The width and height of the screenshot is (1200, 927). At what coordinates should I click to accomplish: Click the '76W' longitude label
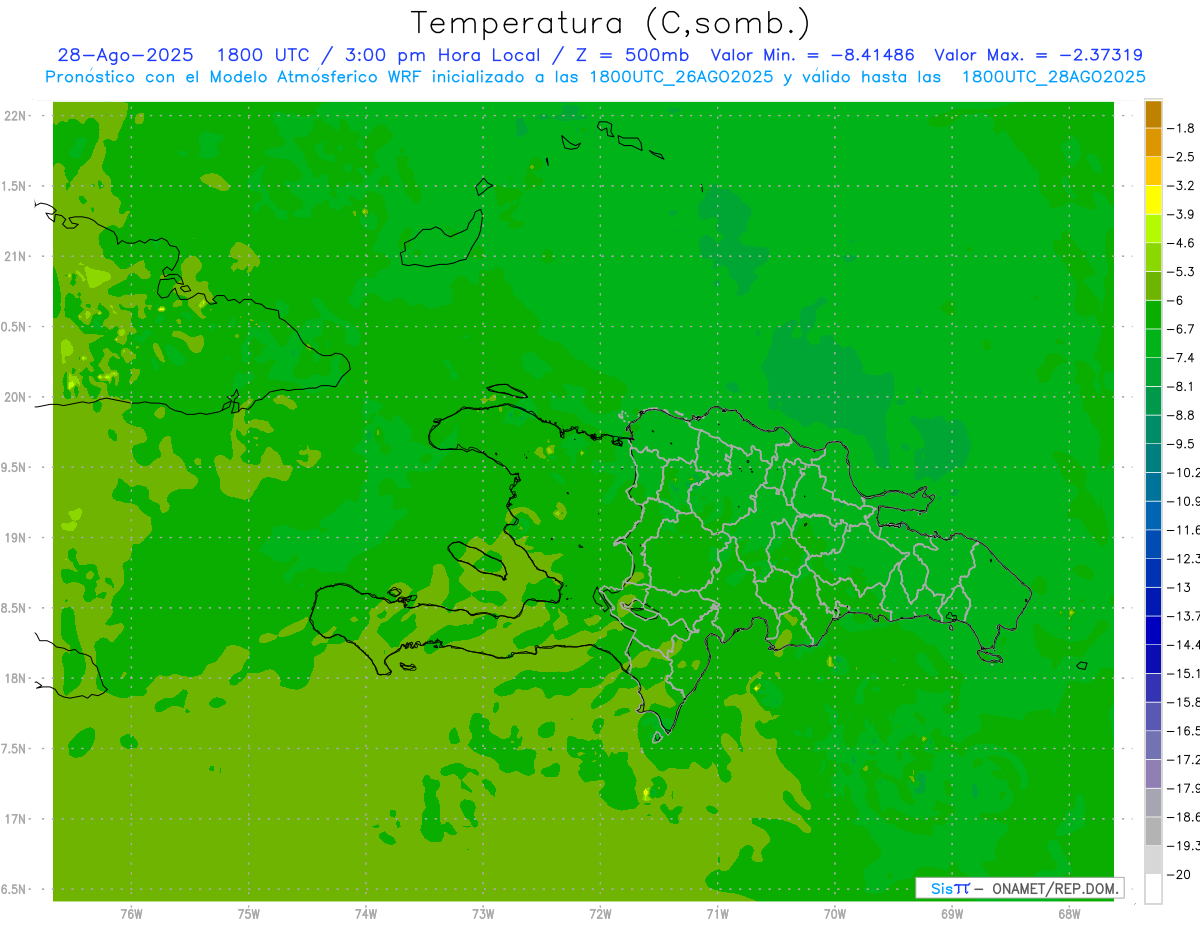[131, 914]
